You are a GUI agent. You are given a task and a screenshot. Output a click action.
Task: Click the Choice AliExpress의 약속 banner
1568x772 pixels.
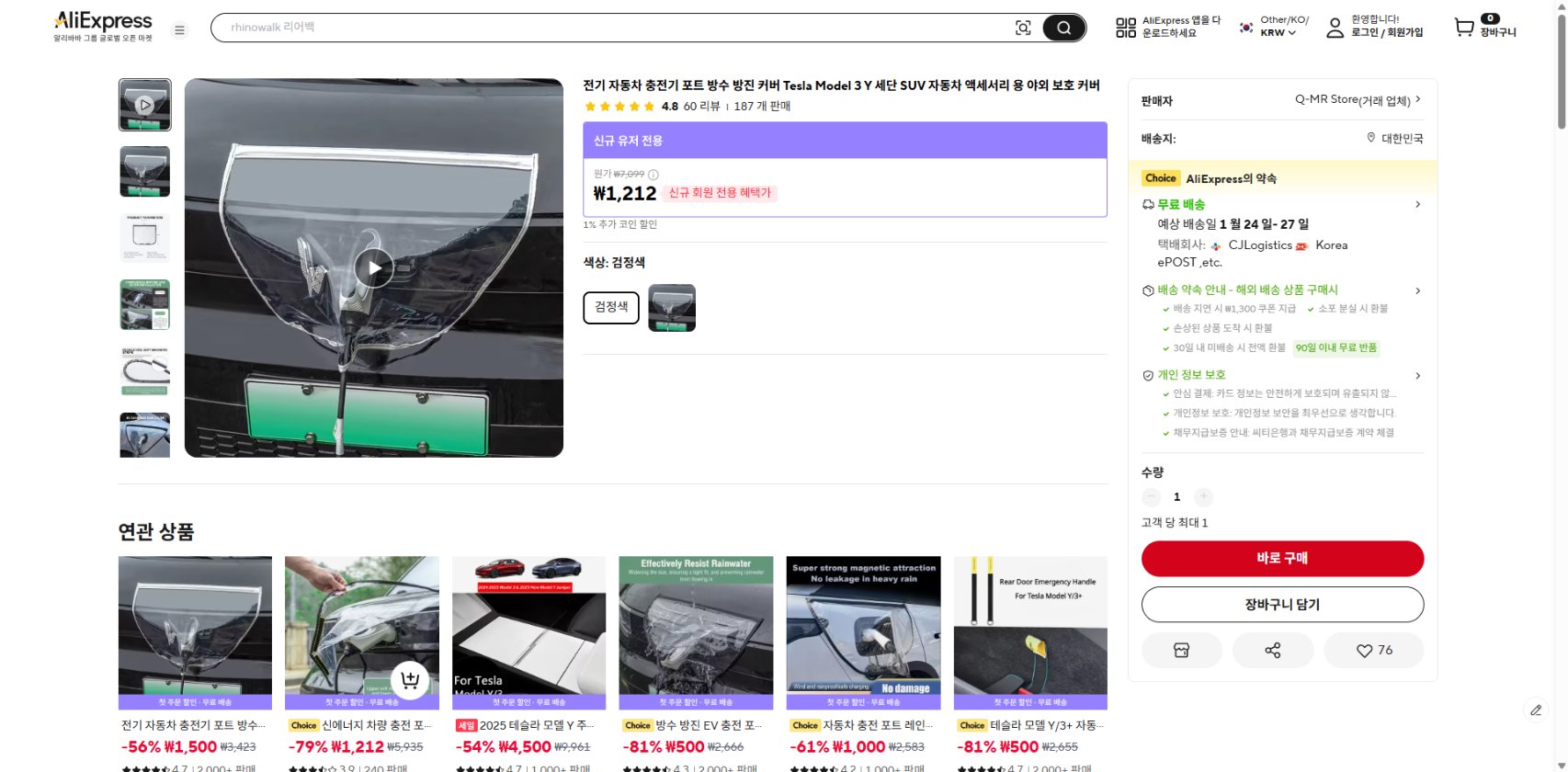point(1282,178)
